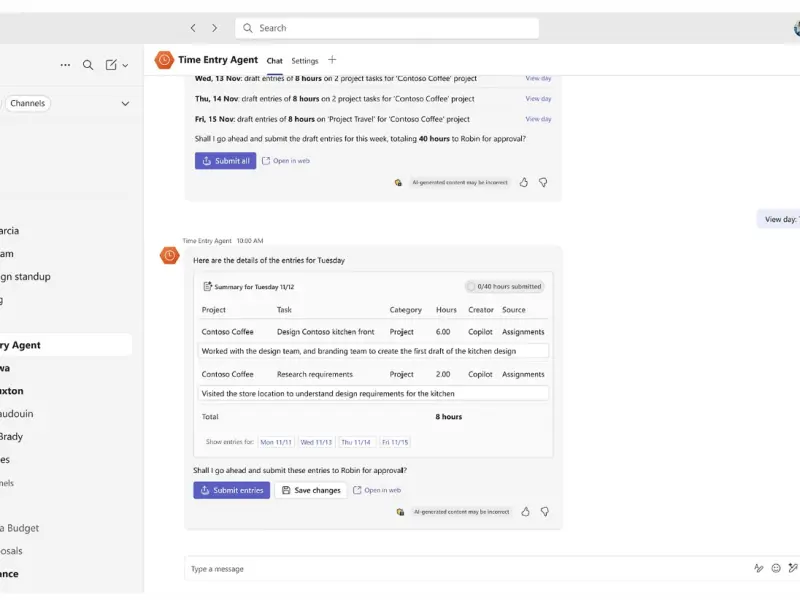Click the Type a message input field
Image resolution: width=800 pixels, height=600 pixels.
pyautogui.click(x=460, y=569)
